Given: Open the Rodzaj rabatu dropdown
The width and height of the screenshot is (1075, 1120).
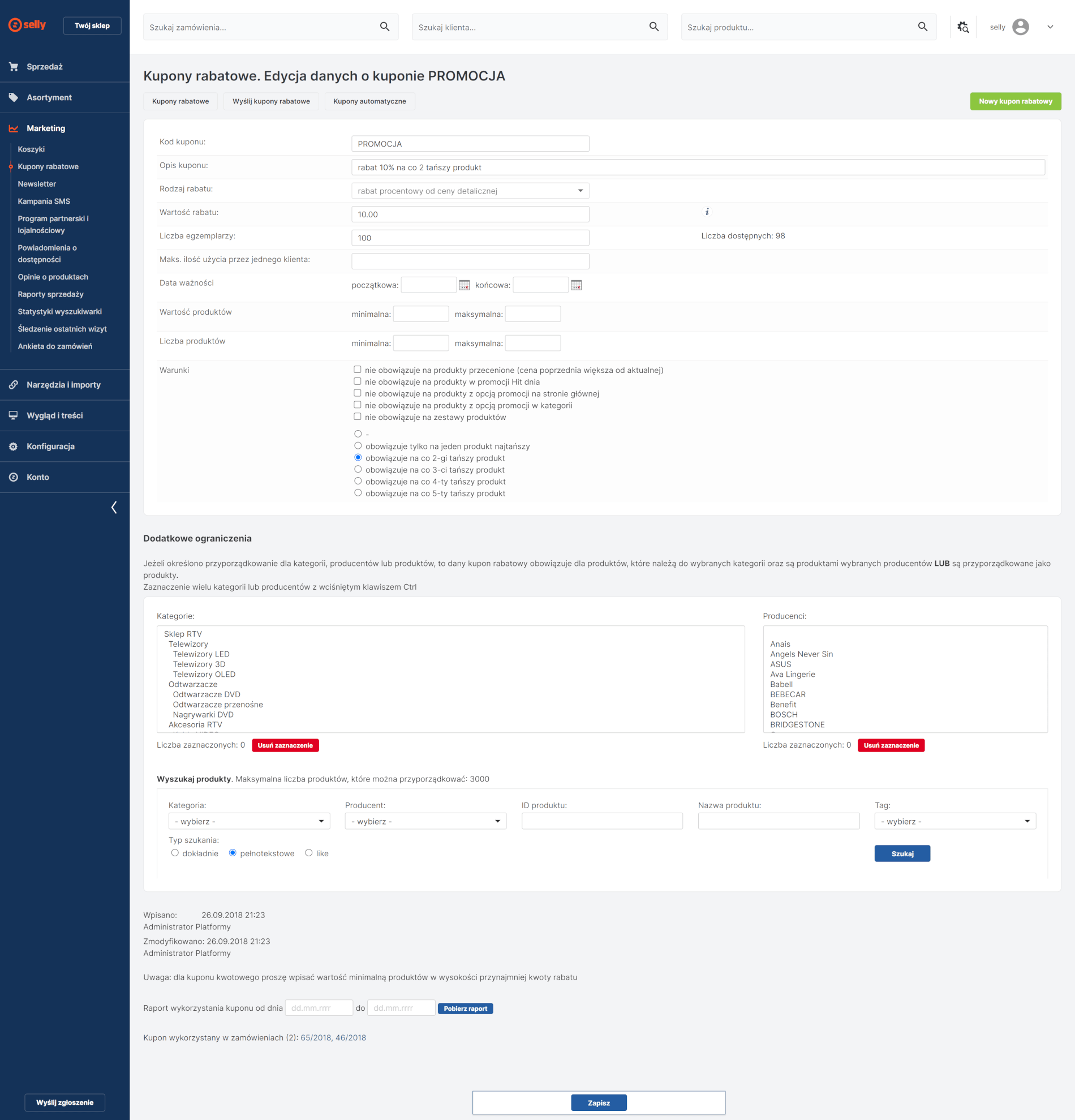Looking at the screenshot, I should [x=470, y=191].
